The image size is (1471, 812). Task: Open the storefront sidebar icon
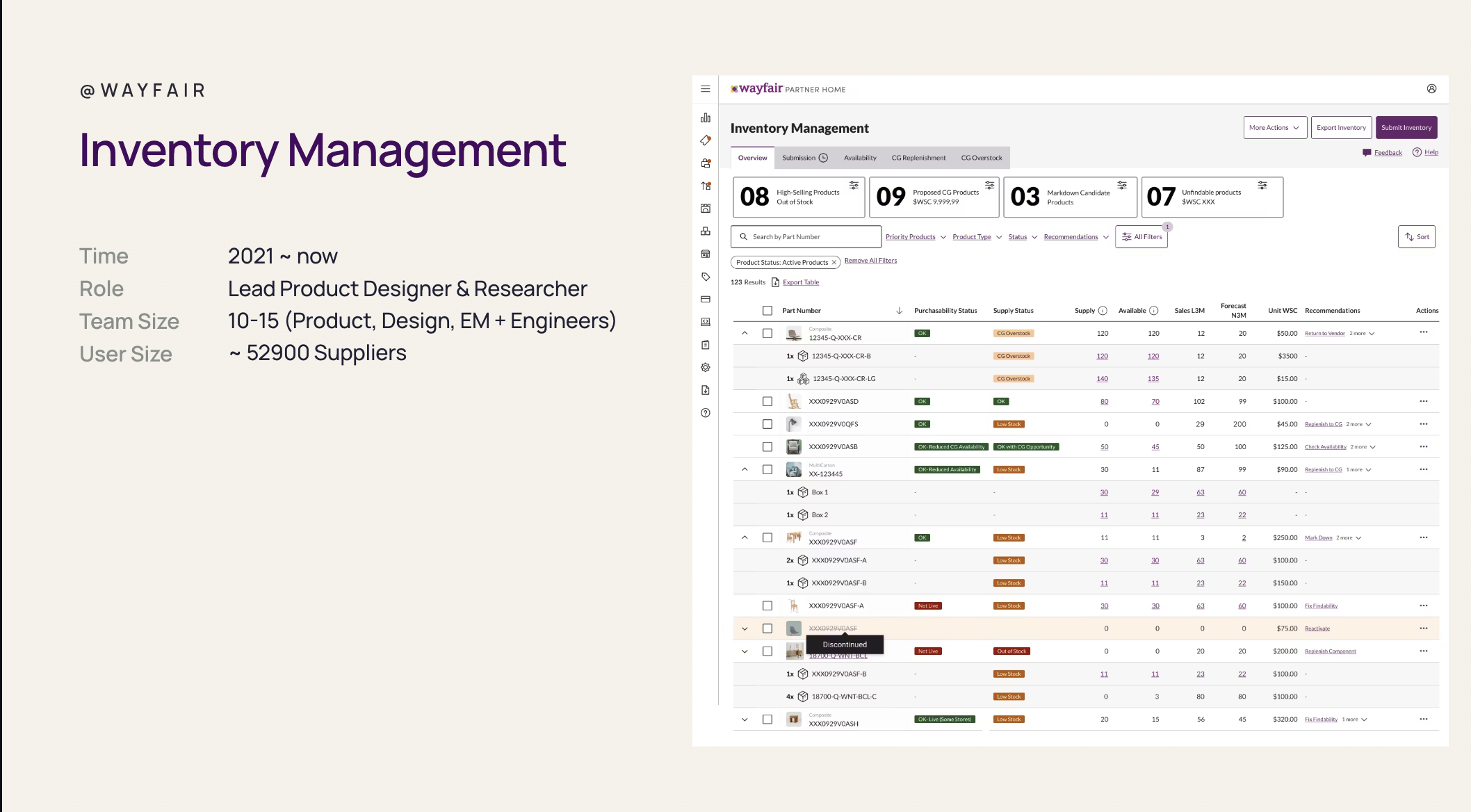[706, 254]
